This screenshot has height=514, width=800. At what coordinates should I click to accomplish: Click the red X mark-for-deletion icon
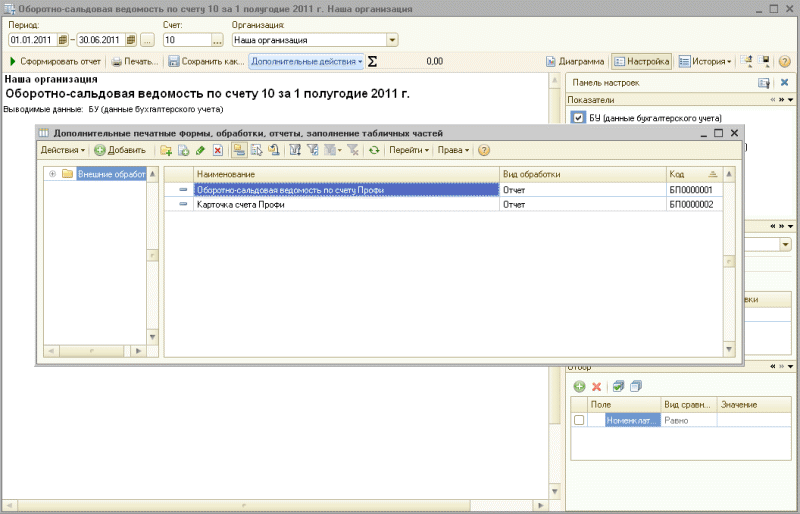coord(218,150)
